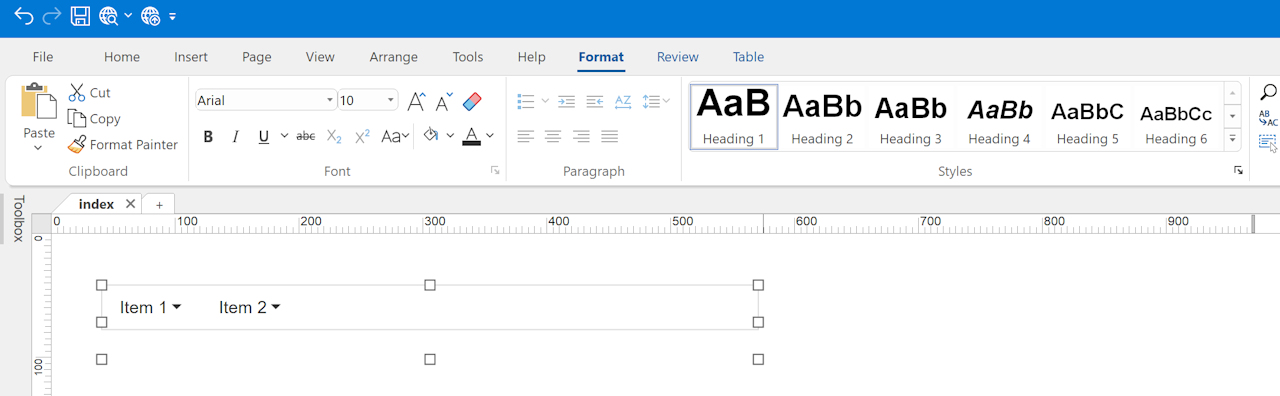
Task: Apply the Heading 6 style
Action: point(1176,116)
